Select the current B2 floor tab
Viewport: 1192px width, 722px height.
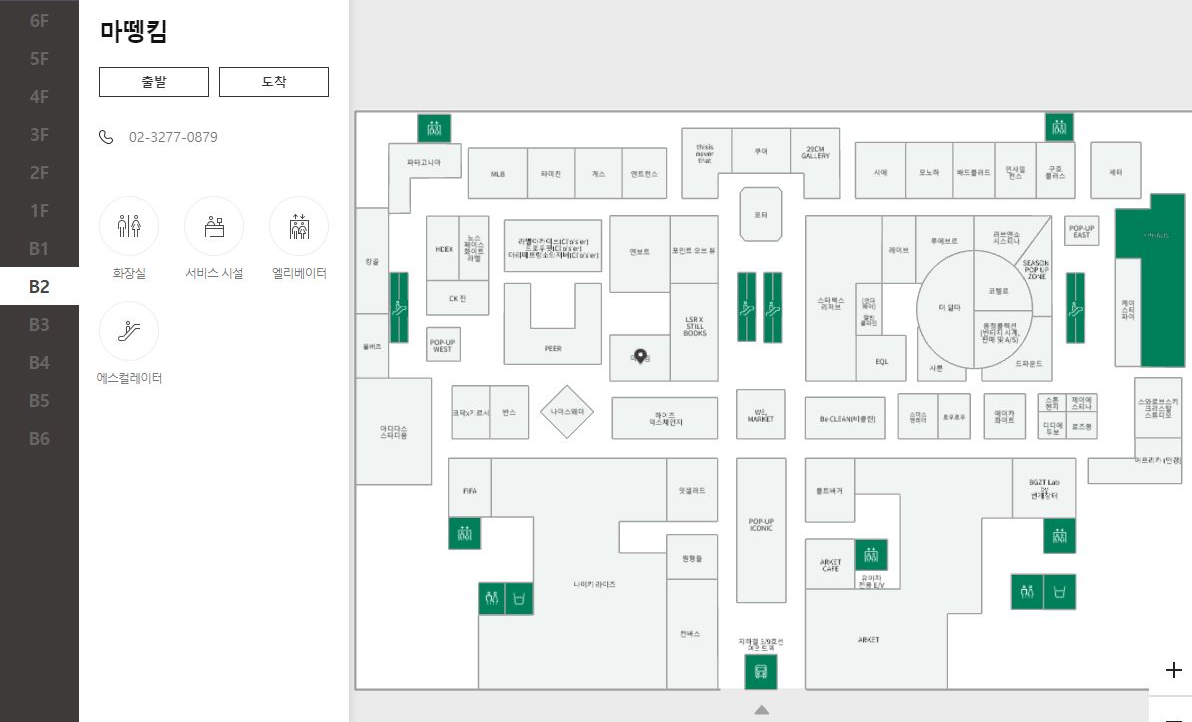coord(40,287)
